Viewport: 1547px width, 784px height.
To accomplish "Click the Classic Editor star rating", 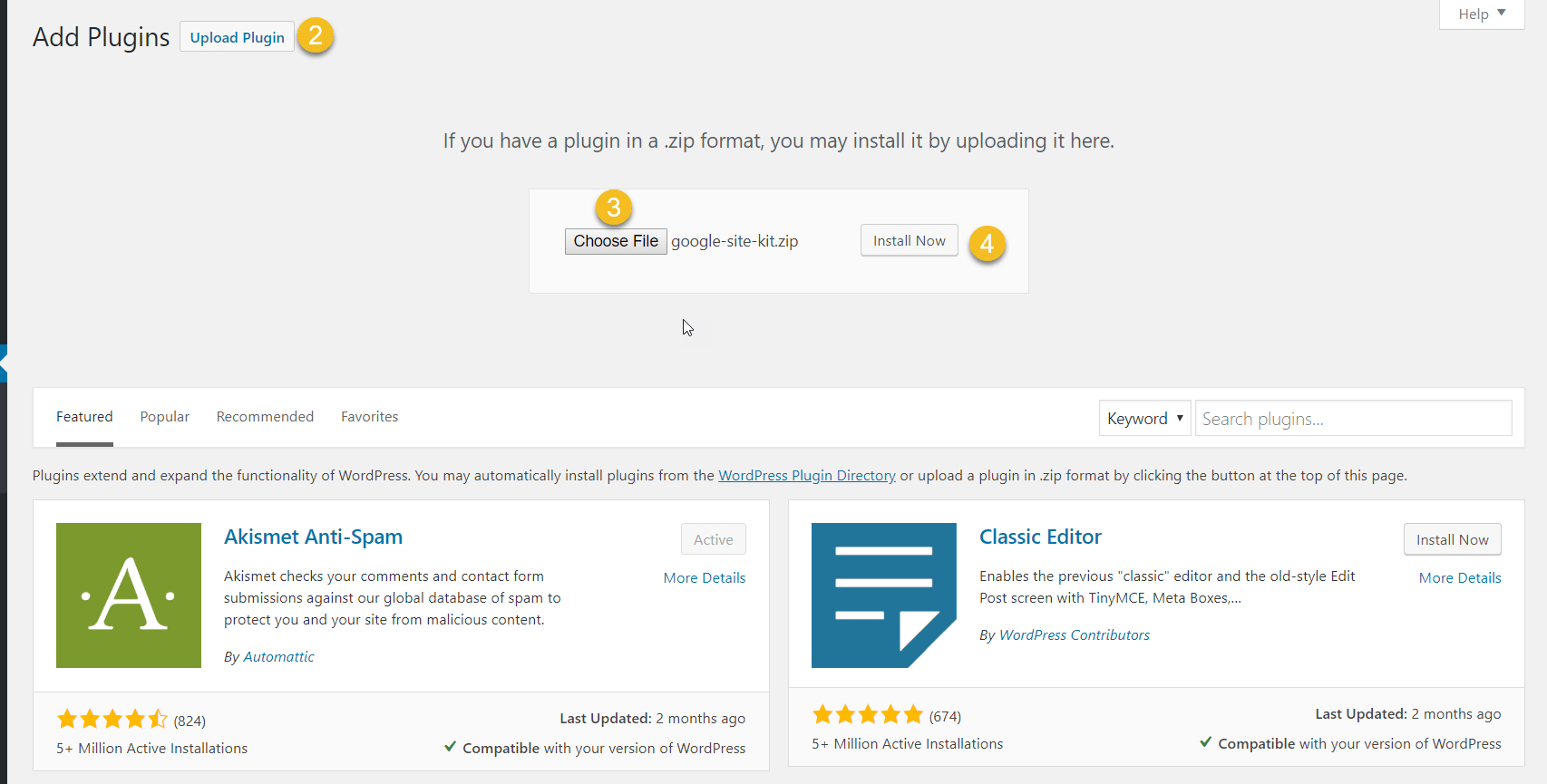I will click(x=868, y=715).
